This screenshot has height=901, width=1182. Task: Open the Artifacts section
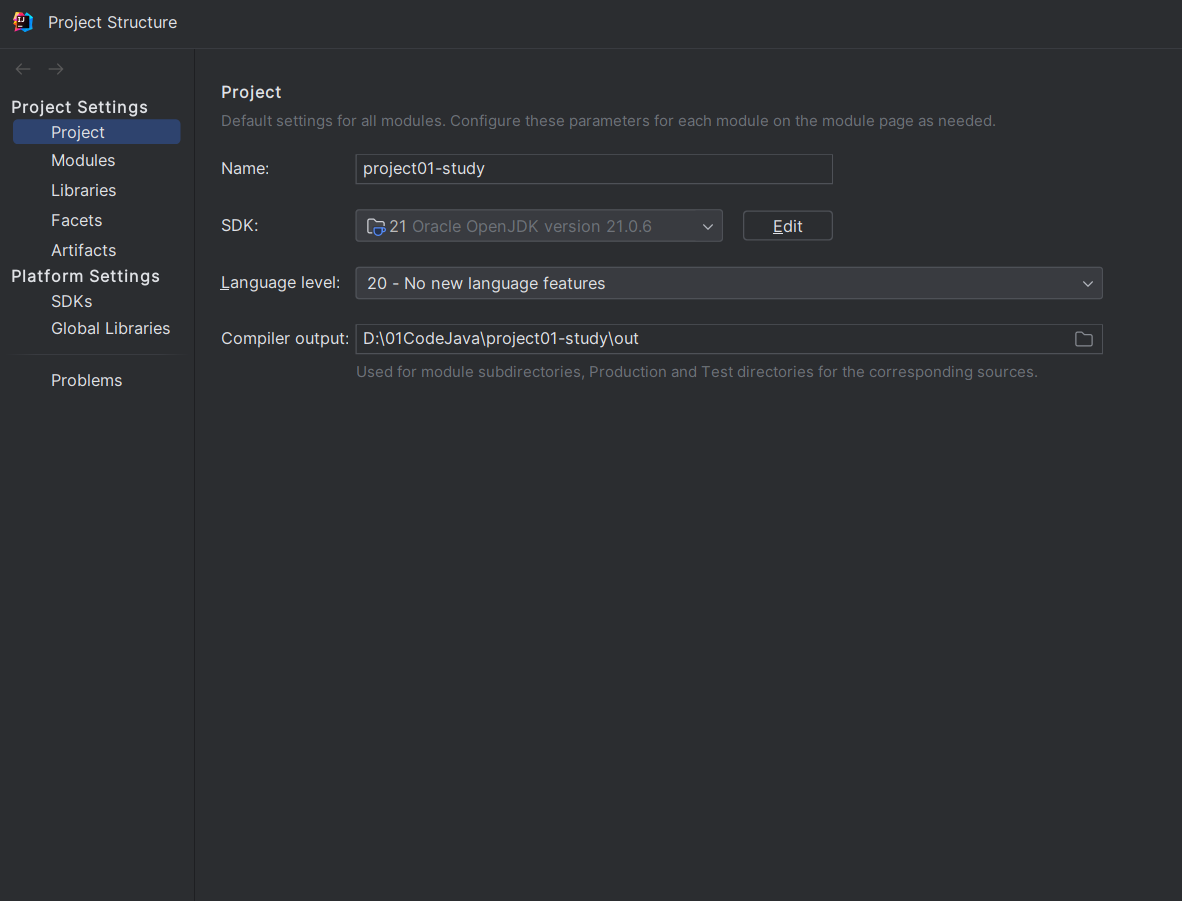[x=84, y=250]
